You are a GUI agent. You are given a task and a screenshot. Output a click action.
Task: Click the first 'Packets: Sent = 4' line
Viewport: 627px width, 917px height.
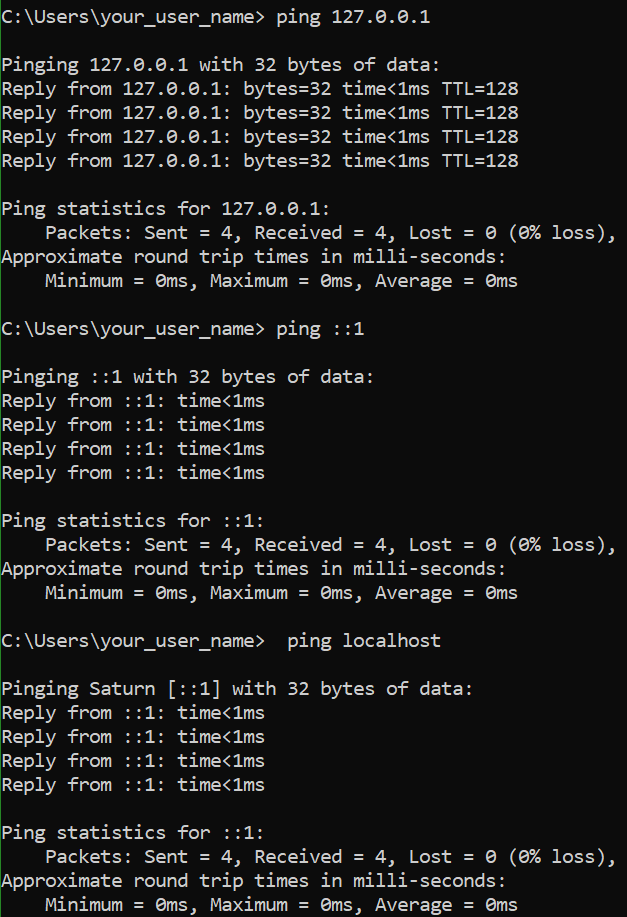coord(331,233)
